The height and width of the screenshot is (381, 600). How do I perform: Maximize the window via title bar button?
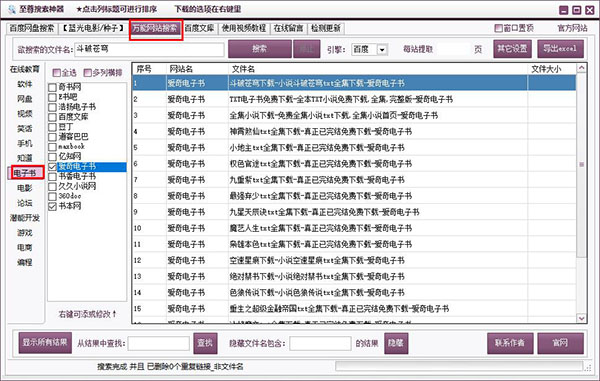tap(577, 10)
